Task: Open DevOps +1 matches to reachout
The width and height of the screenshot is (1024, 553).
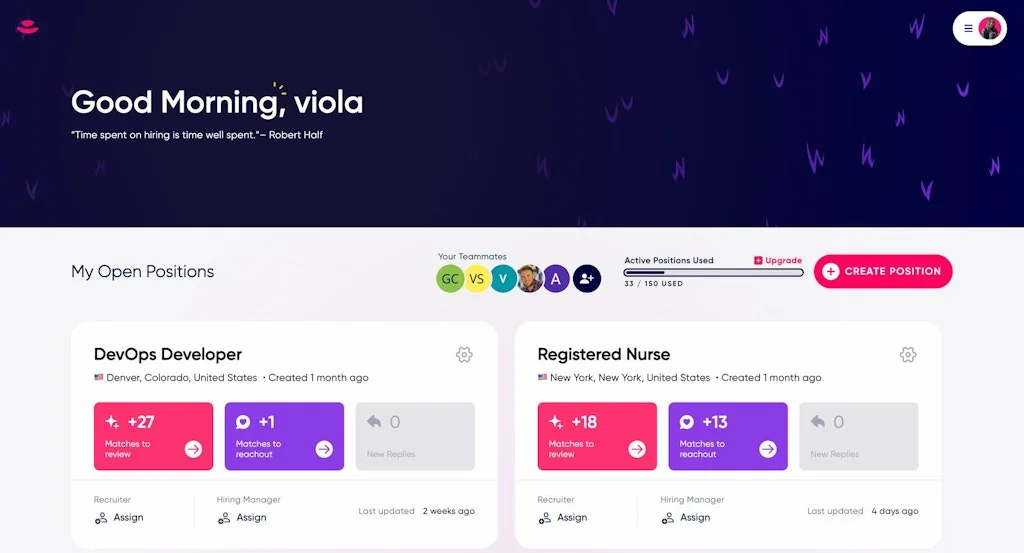Action: coord(284,436)
